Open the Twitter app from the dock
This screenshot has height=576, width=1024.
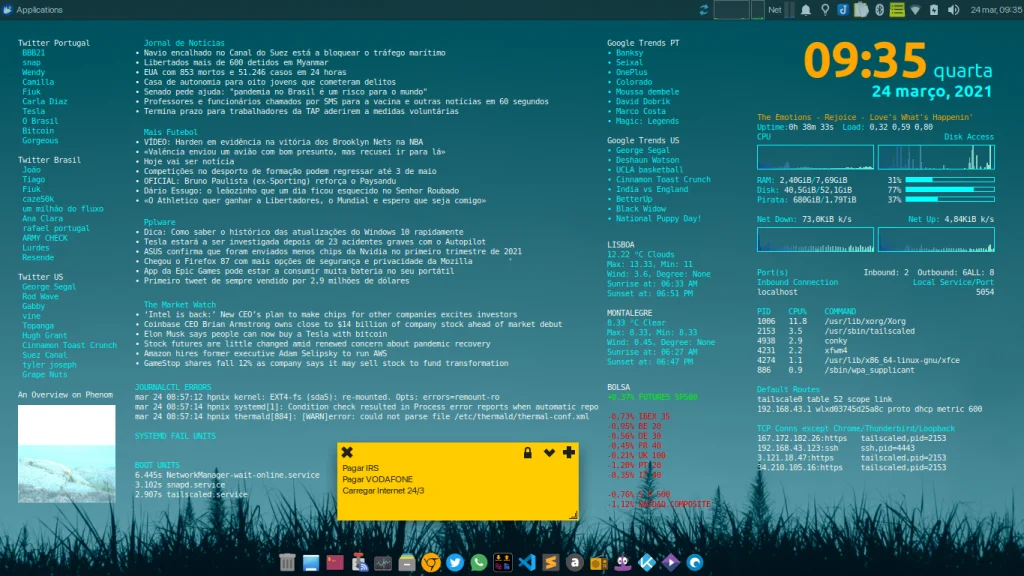pos(455,562)
